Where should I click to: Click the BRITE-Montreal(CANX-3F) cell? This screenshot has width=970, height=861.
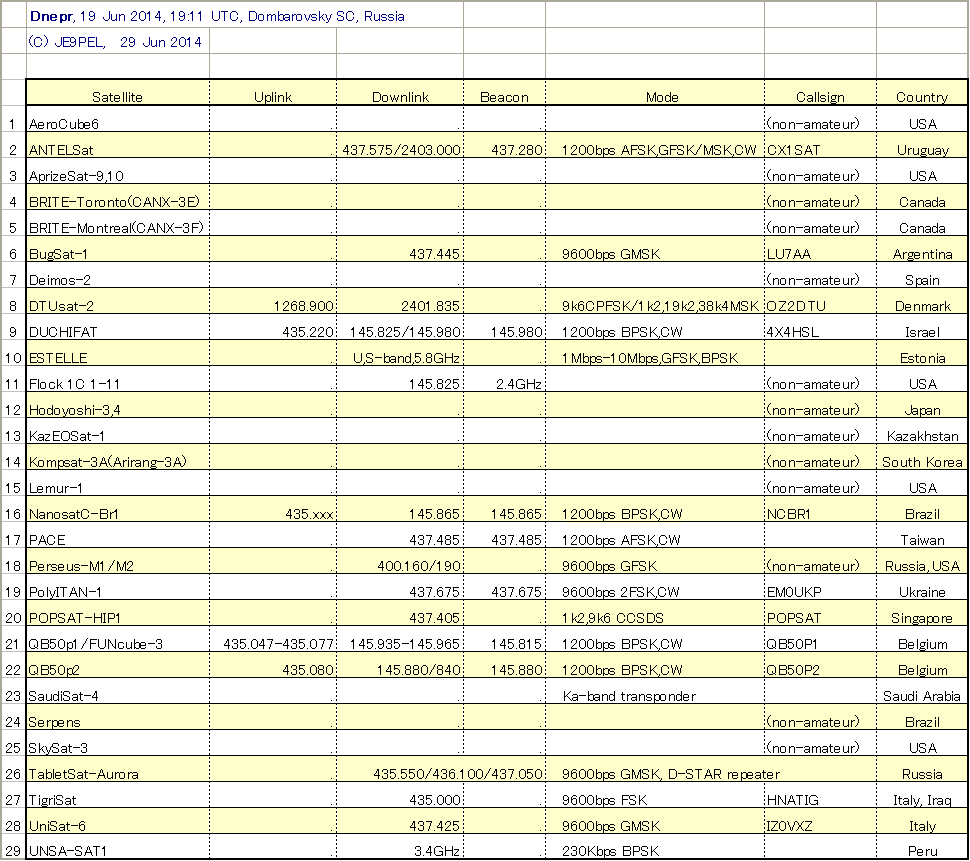[118, 223]
